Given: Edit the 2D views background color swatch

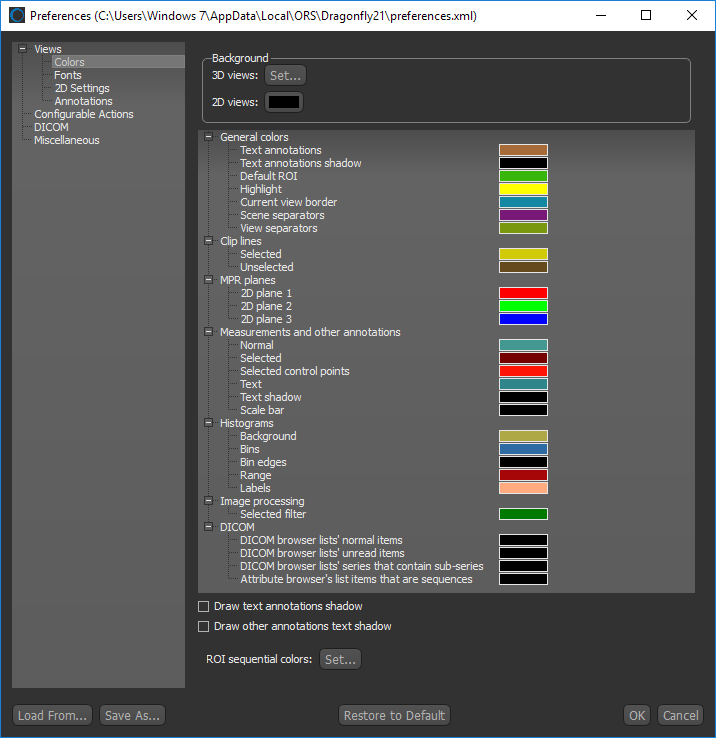Looking at the screenshot, I should (283, 102).
